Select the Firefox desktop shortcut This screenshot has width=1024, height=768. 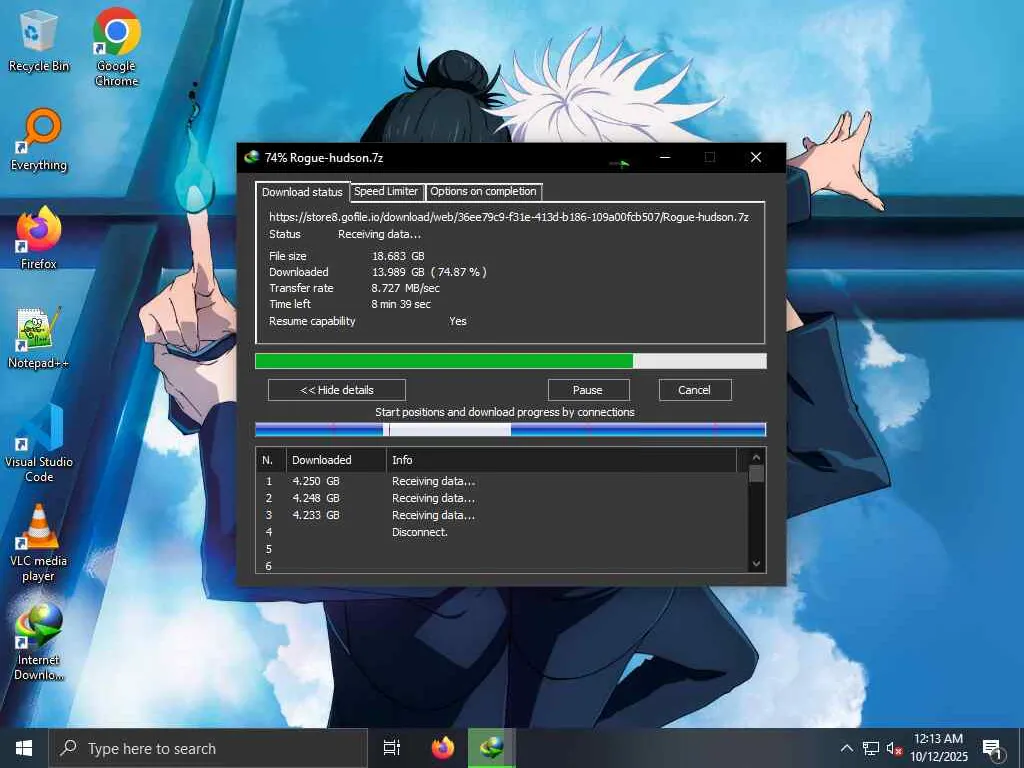pyautogui.click(x=39, y=238)
